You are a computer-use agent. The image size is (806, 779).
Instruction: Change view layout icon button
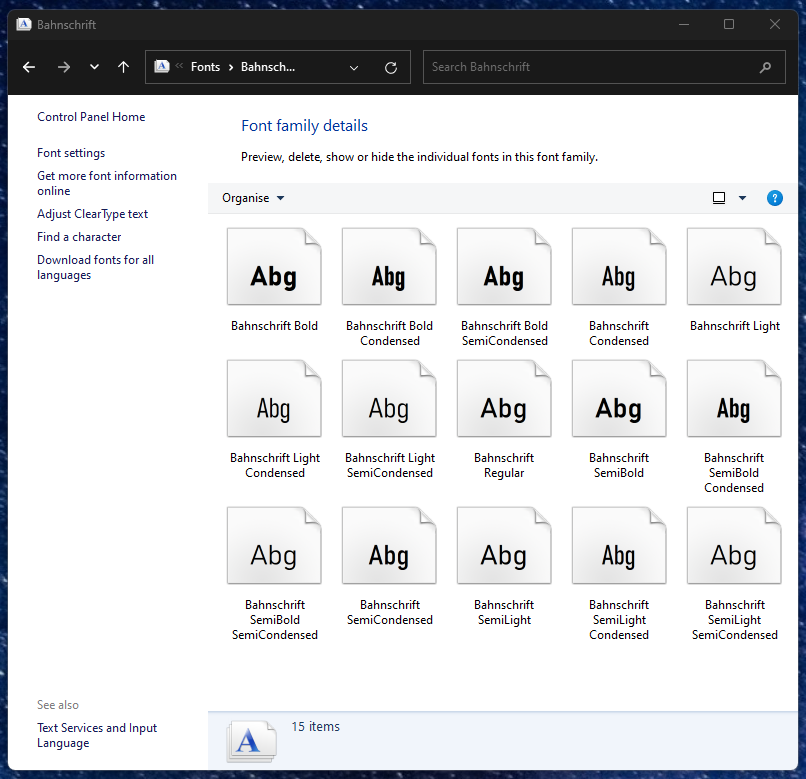point(718,198)
